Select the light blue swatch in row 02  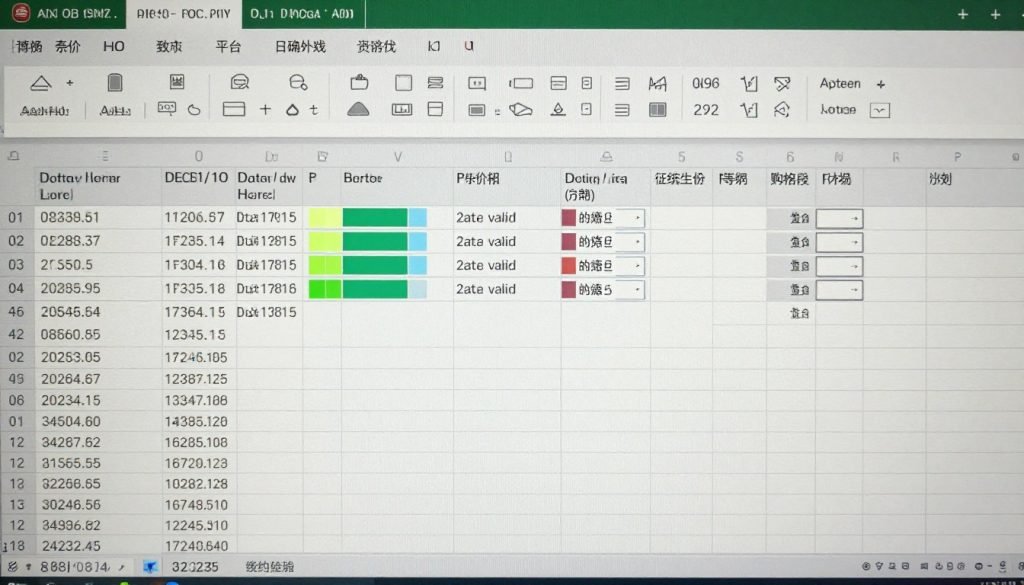pos(417,242)
